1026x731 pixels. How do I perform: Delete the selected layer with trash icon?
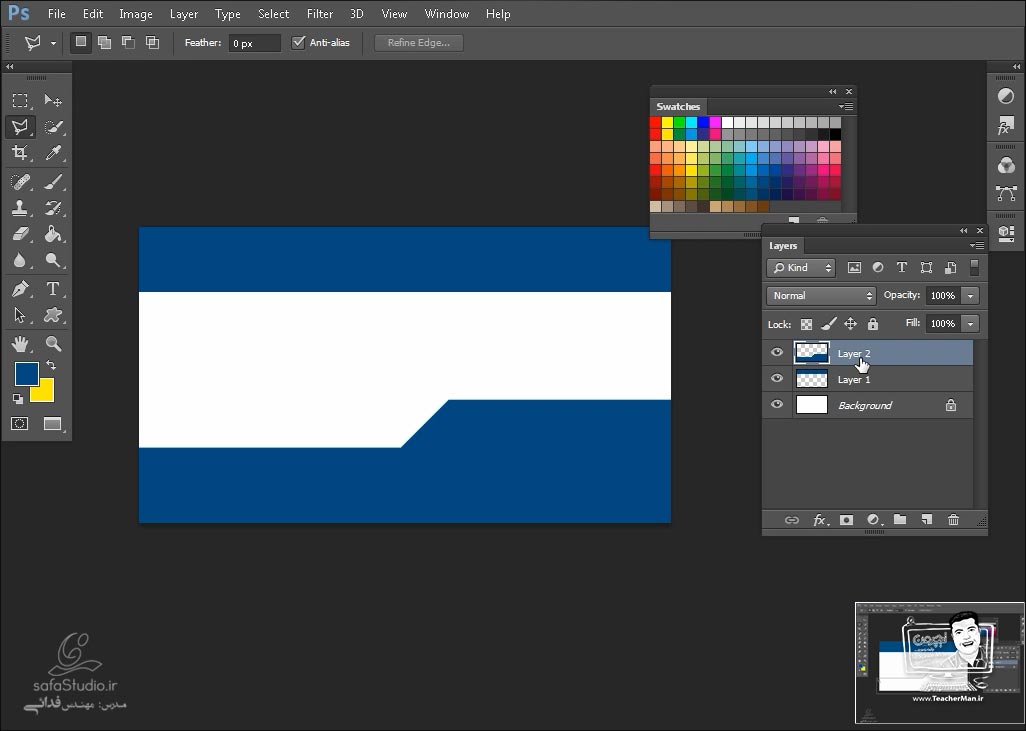tap(953, 520)
